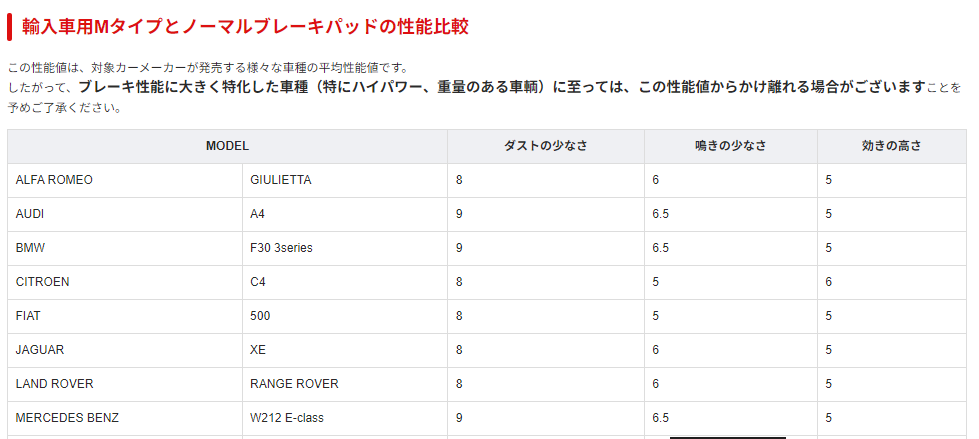Select the C4 model cell
Image resolution: width=979 pixels, height=439 pixels.
258,282
